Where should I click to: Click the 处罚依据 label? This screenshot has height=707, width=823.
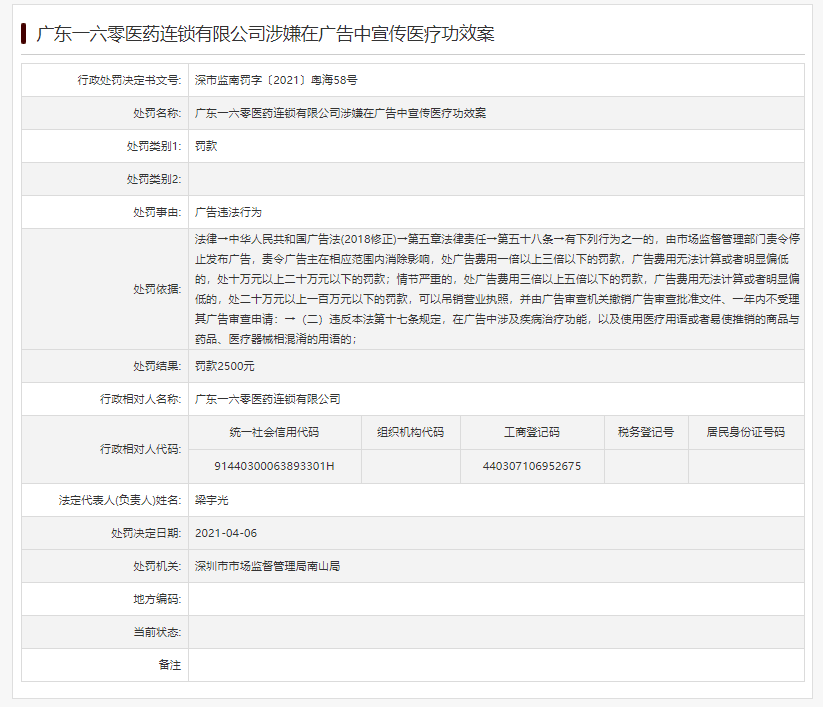pos(157,289)
